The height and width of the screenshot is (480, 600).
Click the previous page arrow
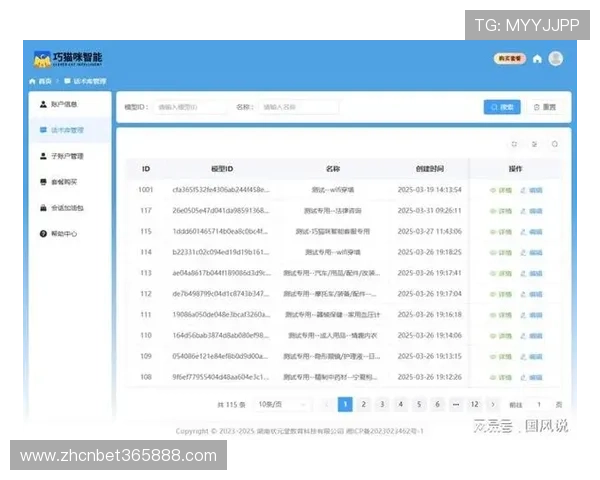tap(327, 405)
